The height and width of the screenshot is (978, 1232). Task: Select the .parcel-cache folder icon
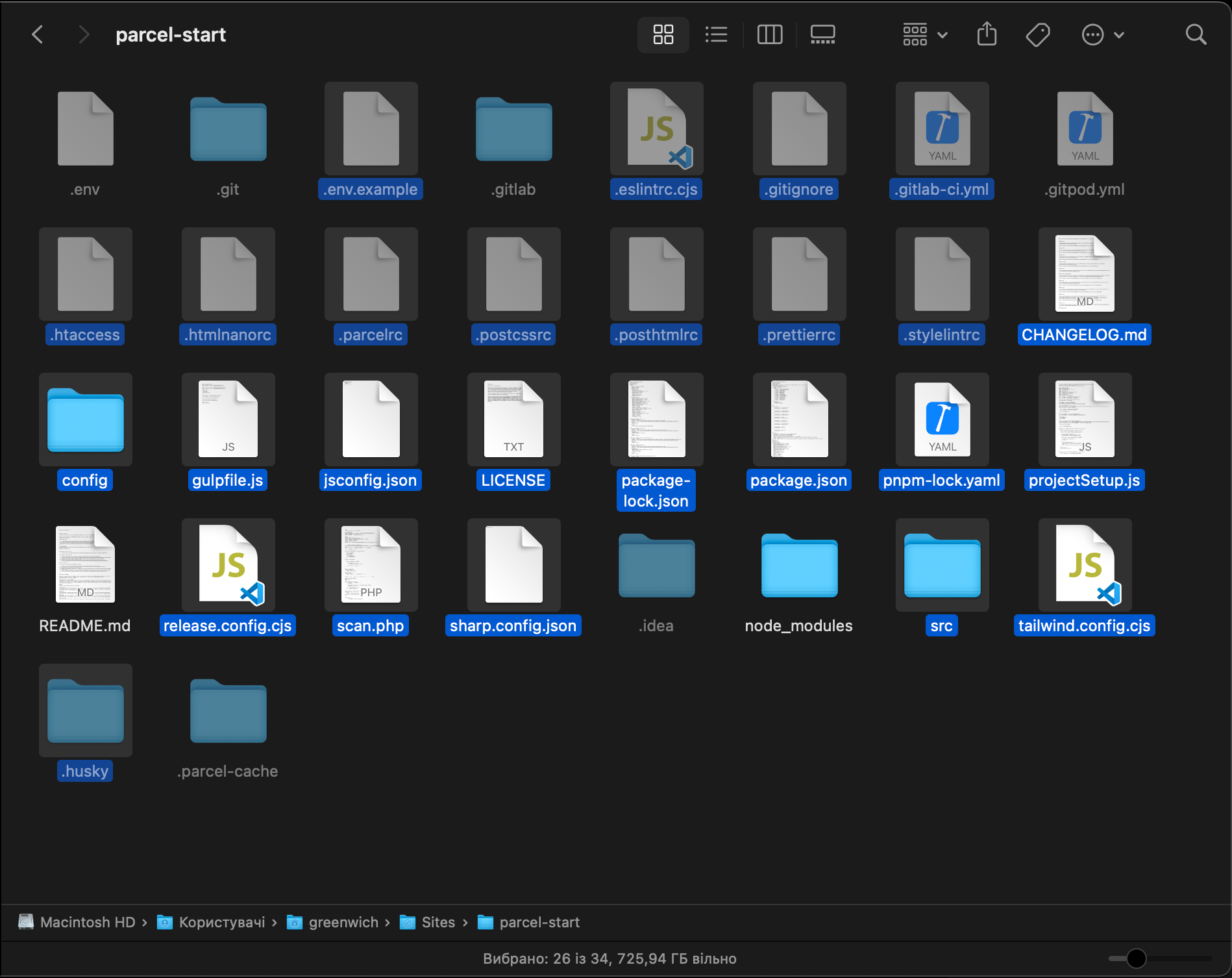(228, 710)
